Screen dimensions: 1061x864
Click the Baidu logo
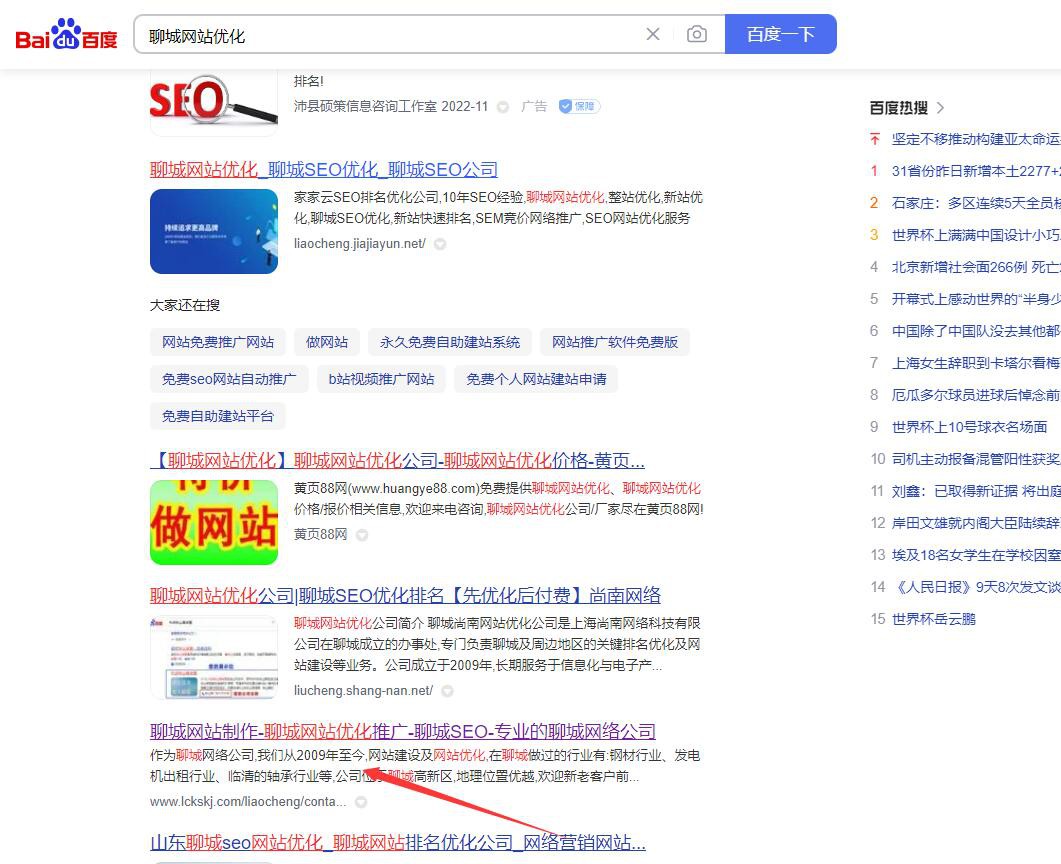pos(66,34)
